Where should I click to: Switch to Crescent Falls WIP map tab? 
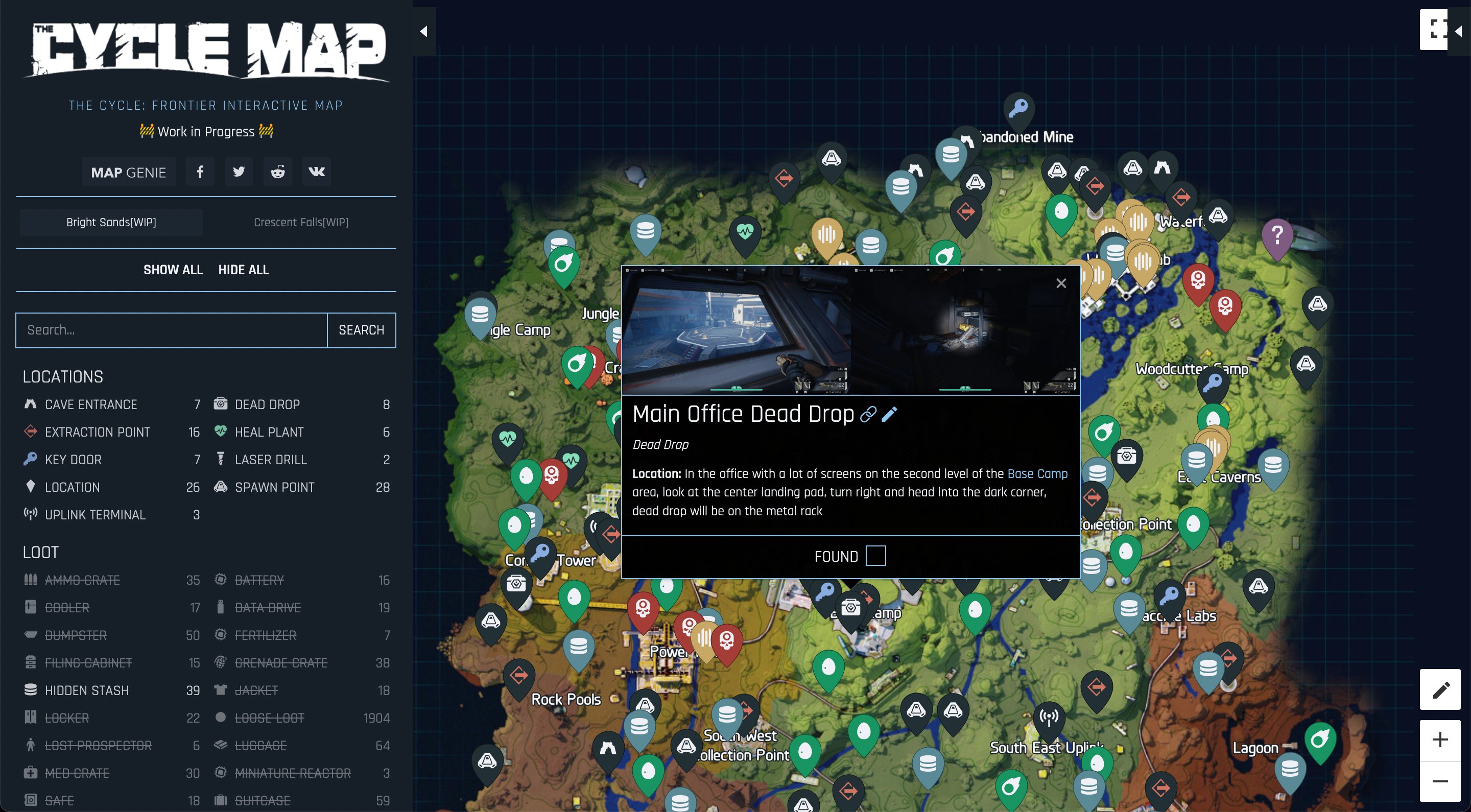300,222
